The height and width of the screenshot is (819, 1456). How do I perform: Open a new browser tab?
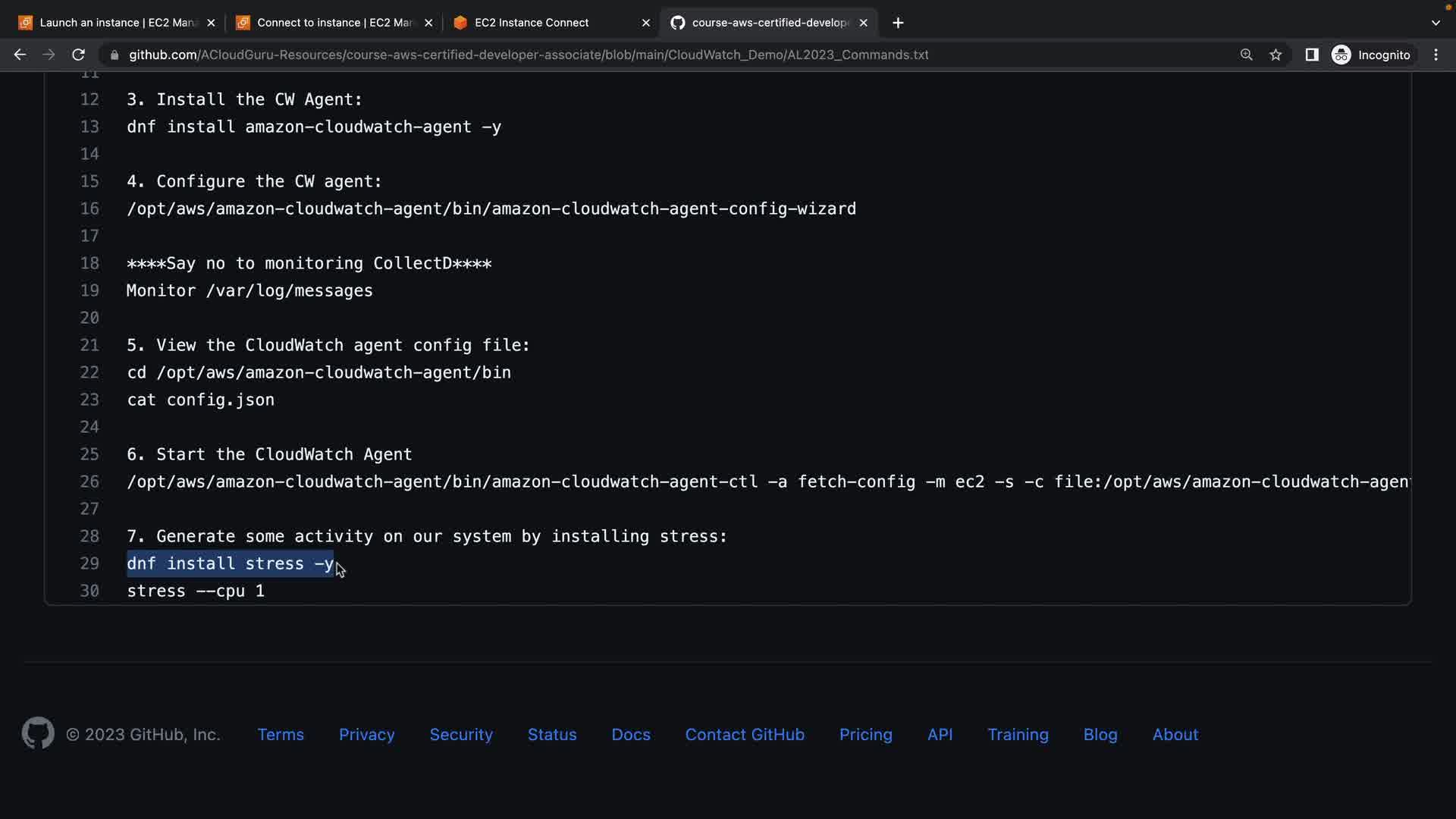898,23
